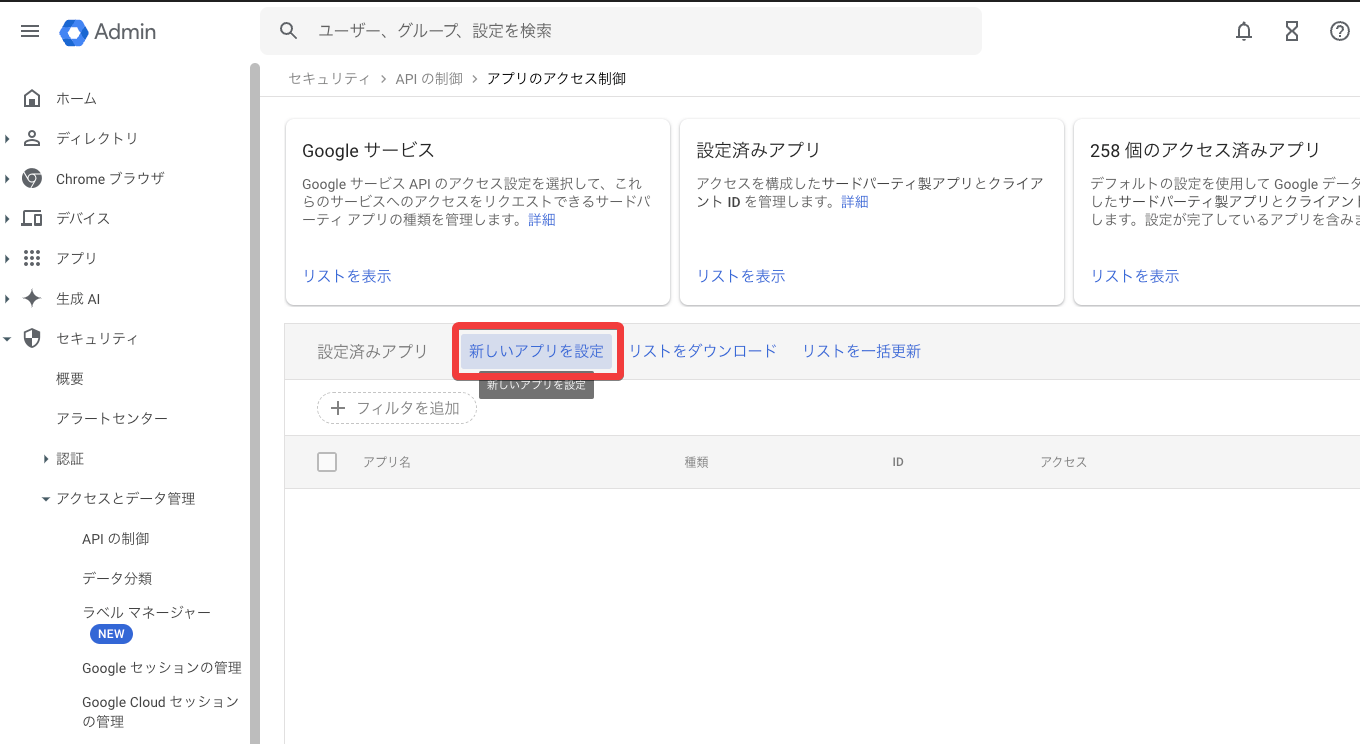The height and width of the screenshot is (744, 1360).
Task: Go to セキュリティ breadcrumb
Action: click(329, 78)
